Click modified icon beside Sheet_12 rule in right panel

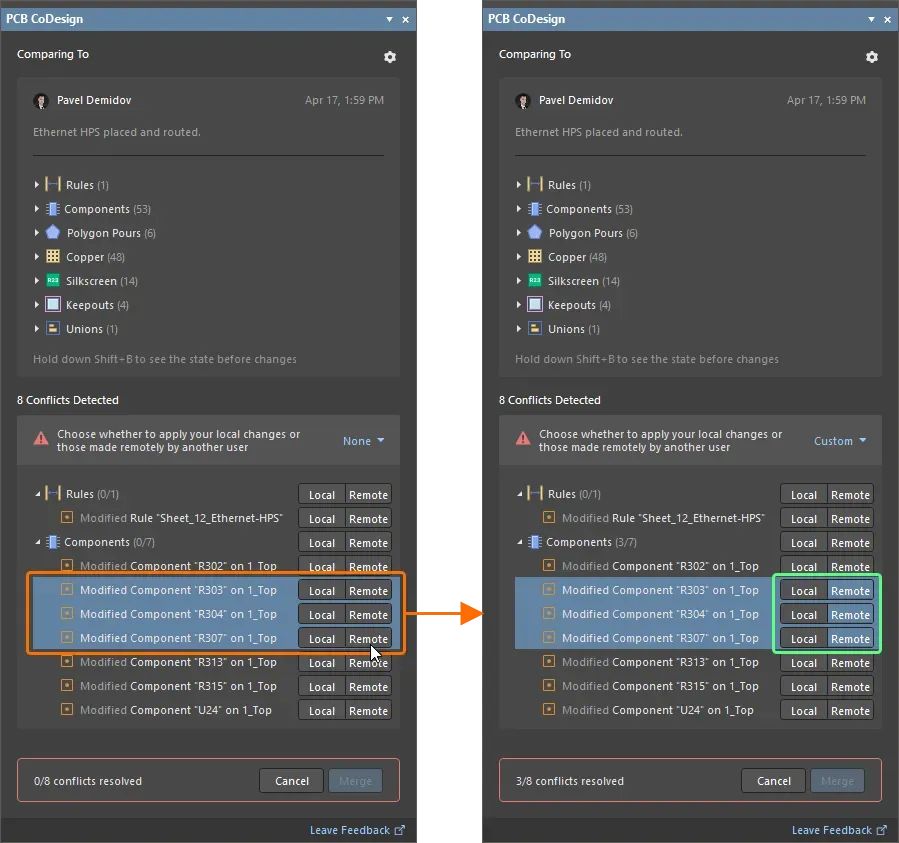pyautogui.click(x=549, y=517)
